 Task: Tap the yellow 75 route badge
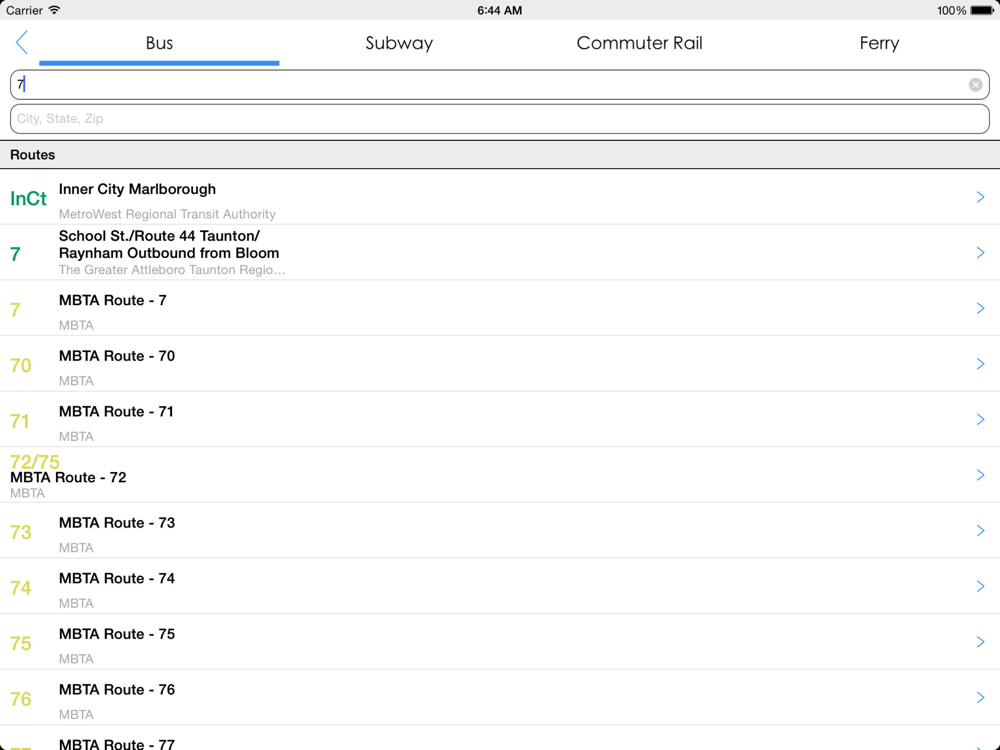(20, 643)
